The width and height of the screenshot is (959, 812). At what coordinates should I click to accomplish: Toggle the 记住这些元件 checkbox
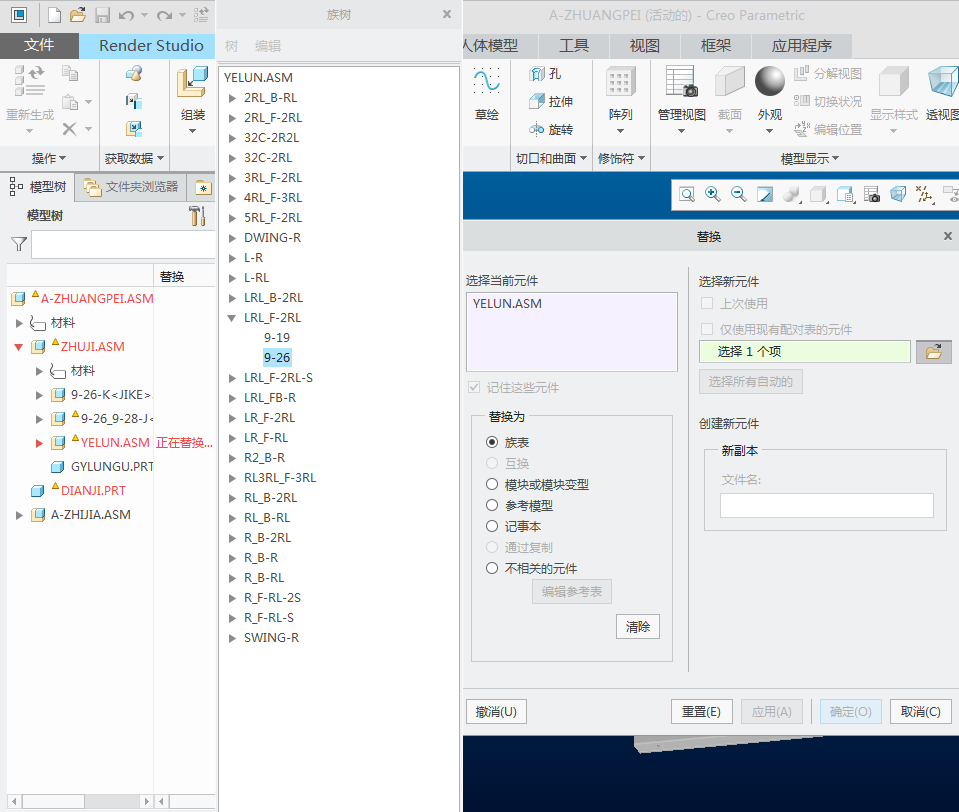click(473, 387)
